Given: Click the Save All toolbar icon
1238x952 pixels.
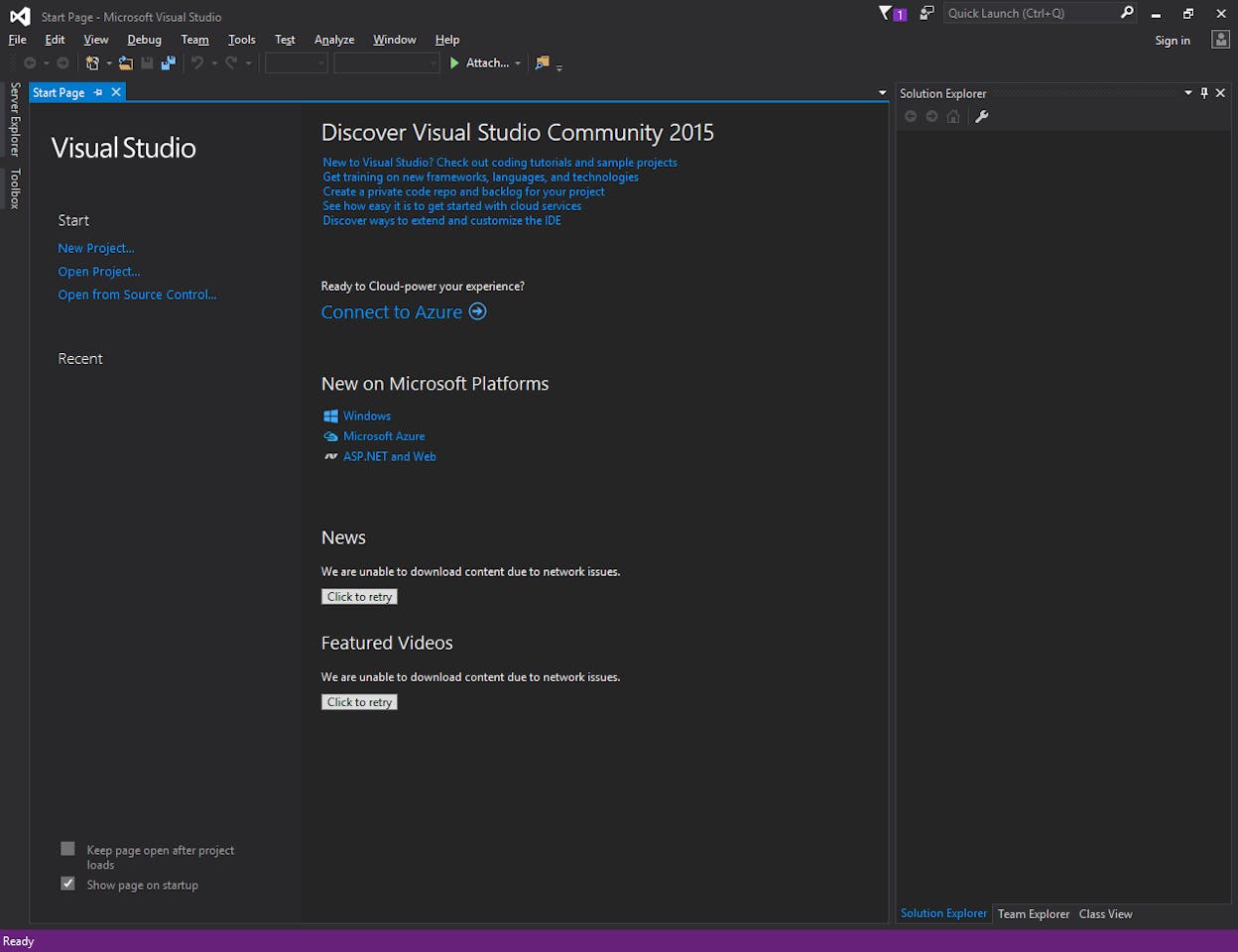Looking at the screenshot, I should click(169, 63).
